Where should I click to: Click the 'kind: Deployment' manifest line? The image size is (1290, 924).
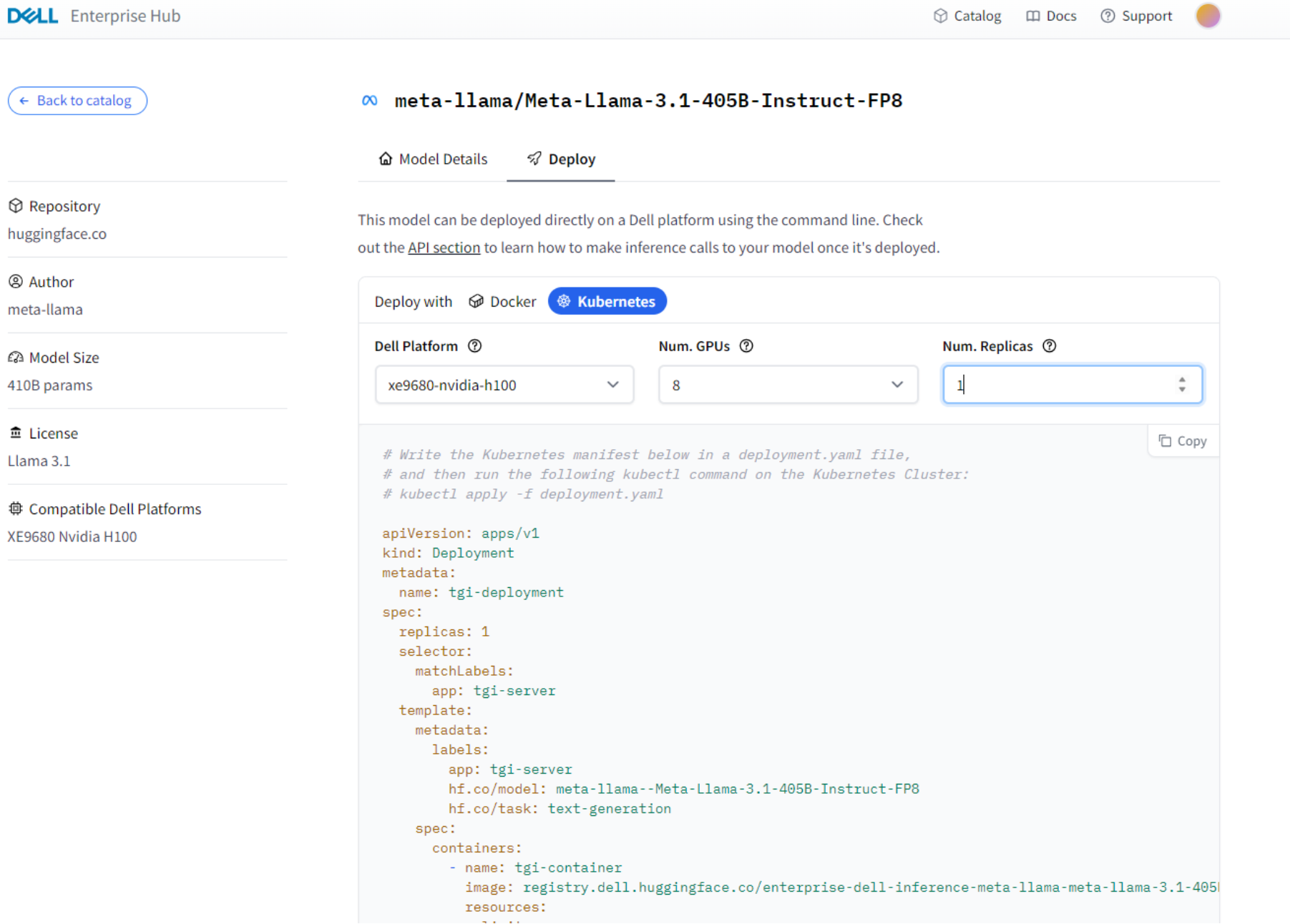[x=448, y=553]
